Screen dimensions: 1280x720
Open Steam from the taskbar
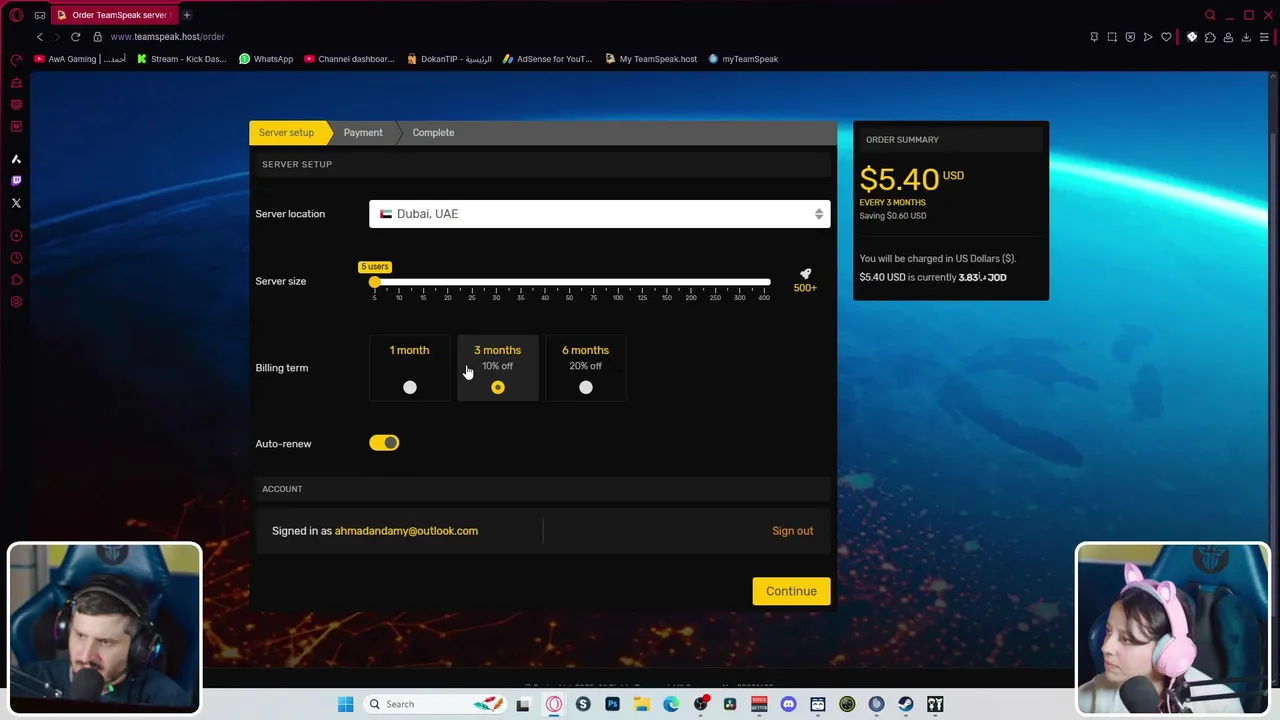point(905,704)
